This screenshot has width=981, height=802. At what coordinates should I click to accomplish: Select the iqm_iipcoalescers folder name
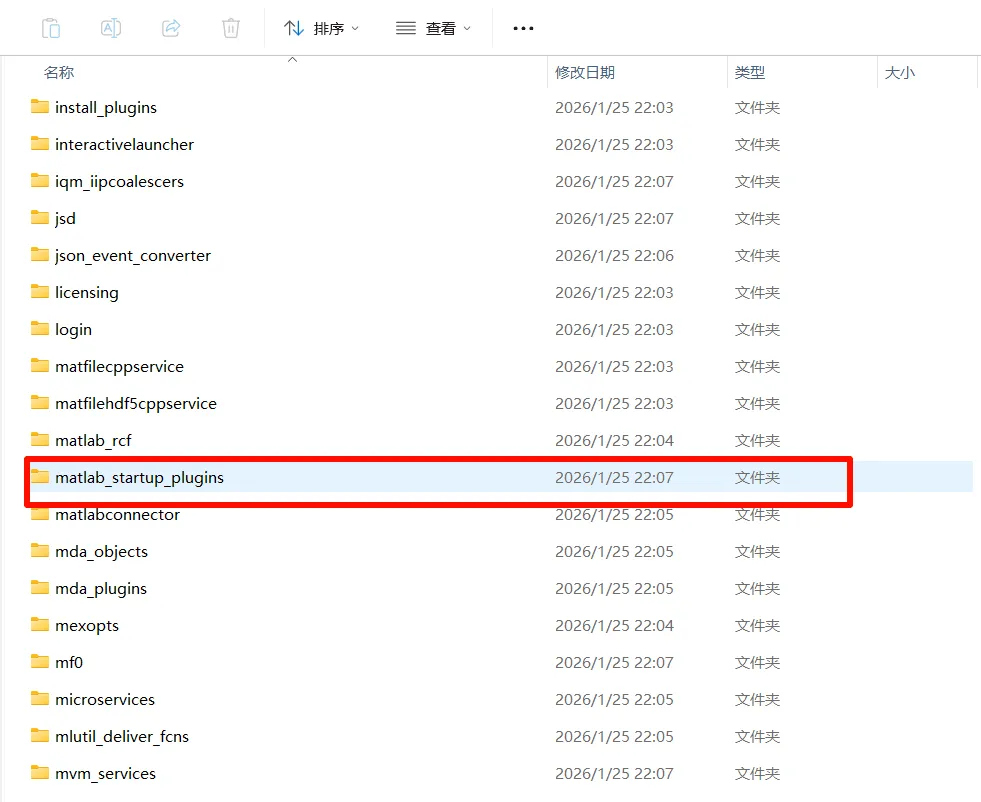(119, 182)
